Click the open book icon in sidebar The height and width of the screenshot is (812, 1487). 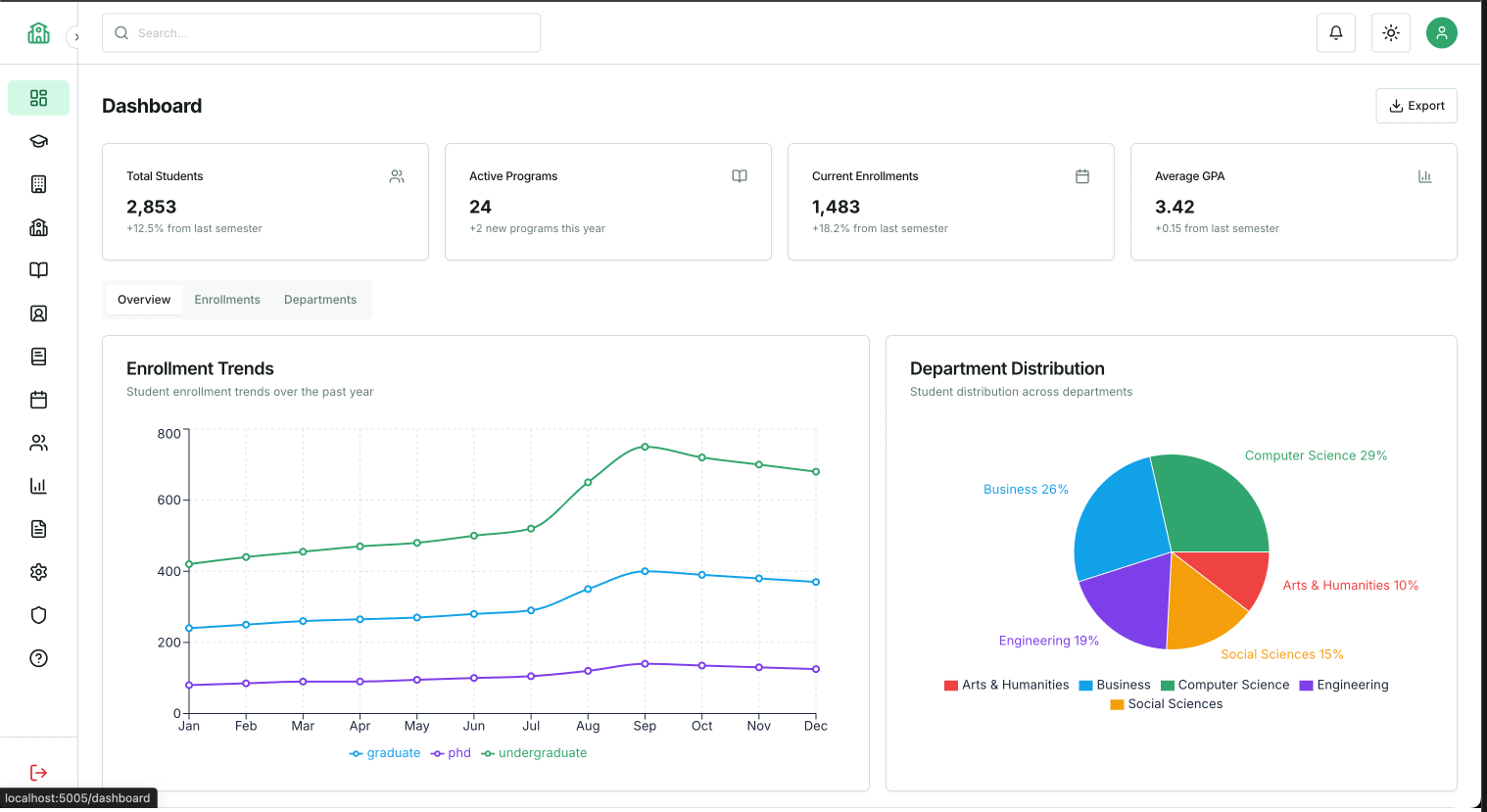coord(38,270)
